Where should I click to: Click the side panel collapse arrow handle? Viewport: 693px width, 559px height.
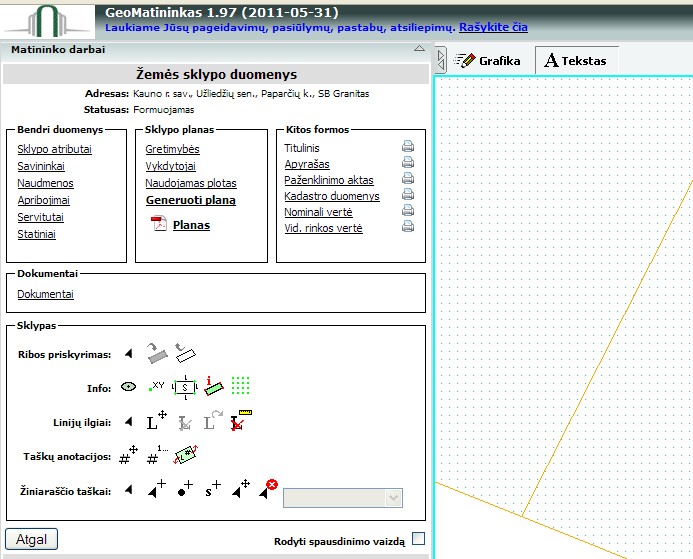441,60
